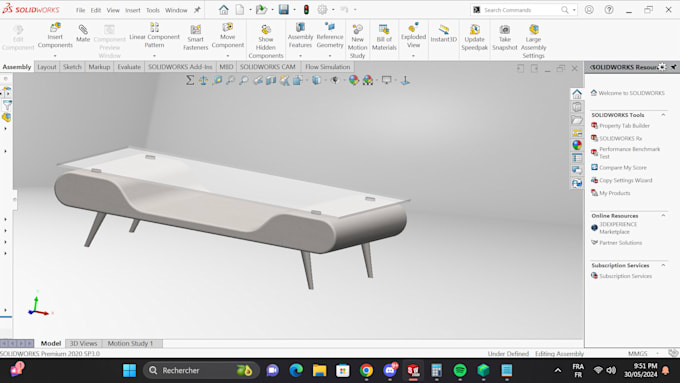Open Linear Component Pattern tool
680x383 pixels.
pos(154,35)
